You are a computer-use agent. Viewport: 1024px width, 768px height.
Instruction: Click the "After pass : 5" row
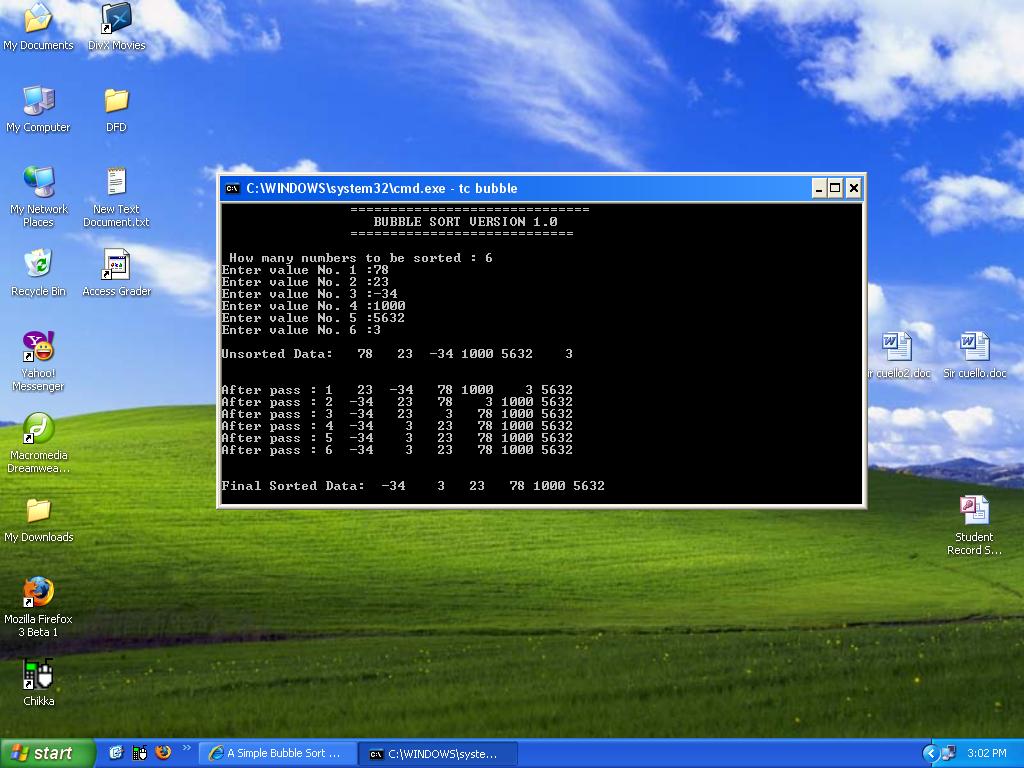point(397,438)
